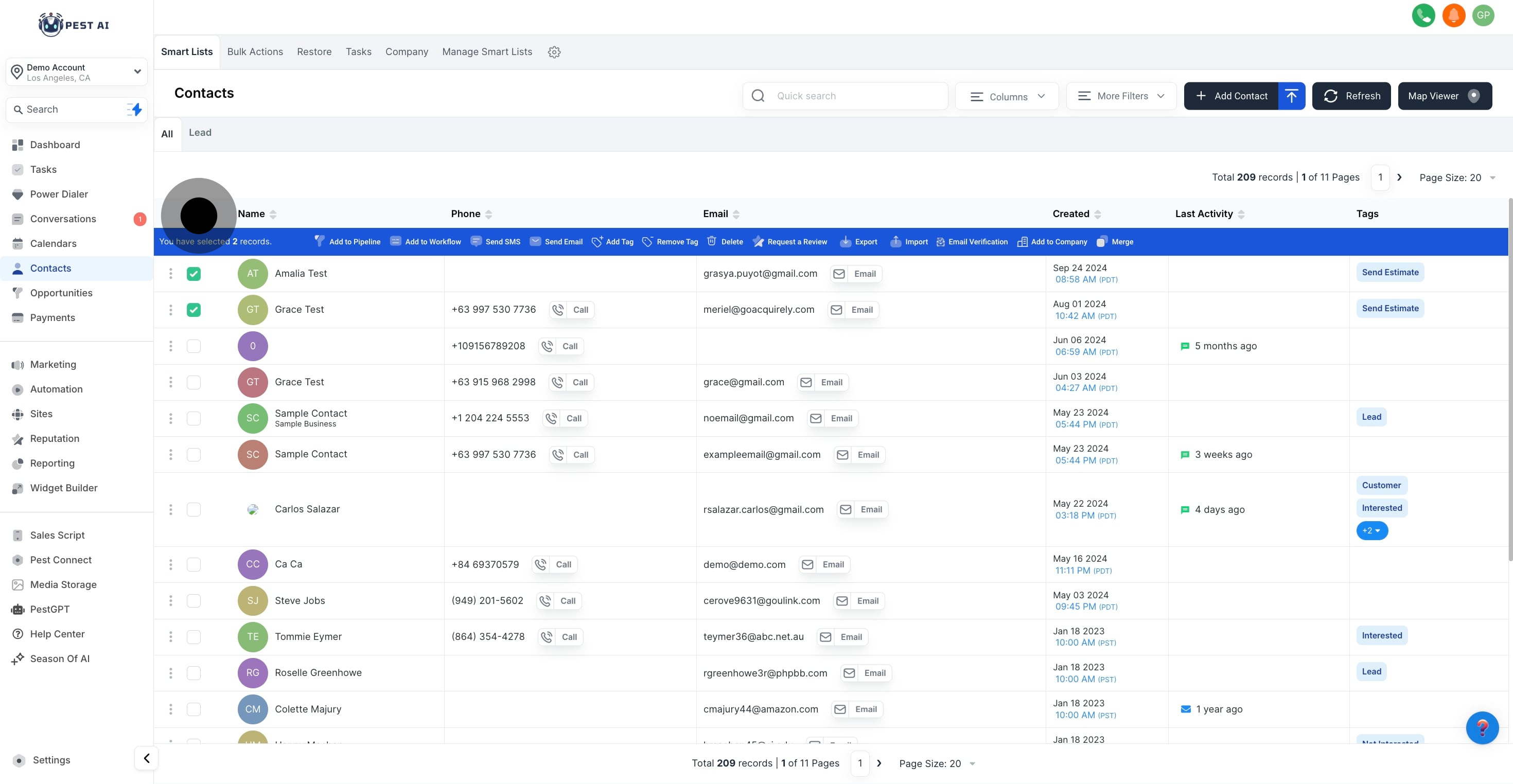
Task: Open the Lead smart list tab
Action: pos(200,133)
